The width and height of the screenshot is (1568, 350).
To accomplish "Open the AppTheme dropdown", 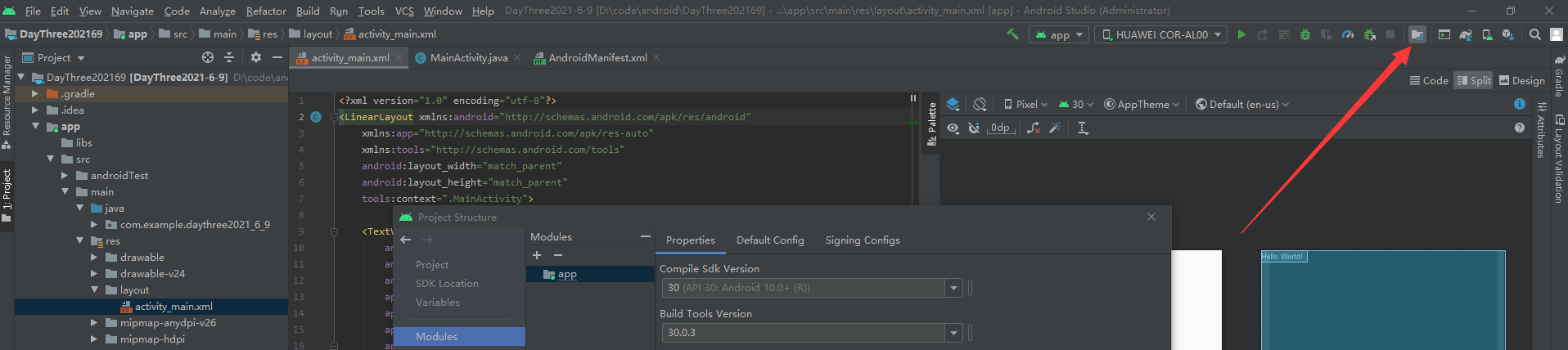I will pyautogui.click(x=1142, y=104).
